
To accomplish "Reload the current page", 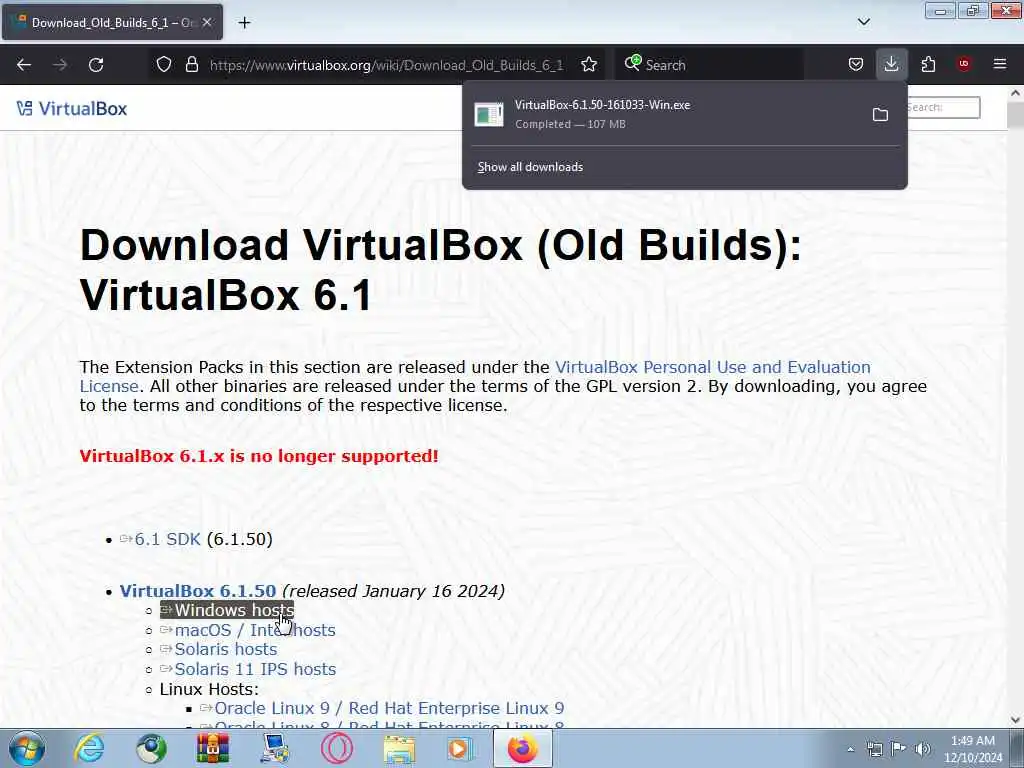I will click(x=96, y=65).
